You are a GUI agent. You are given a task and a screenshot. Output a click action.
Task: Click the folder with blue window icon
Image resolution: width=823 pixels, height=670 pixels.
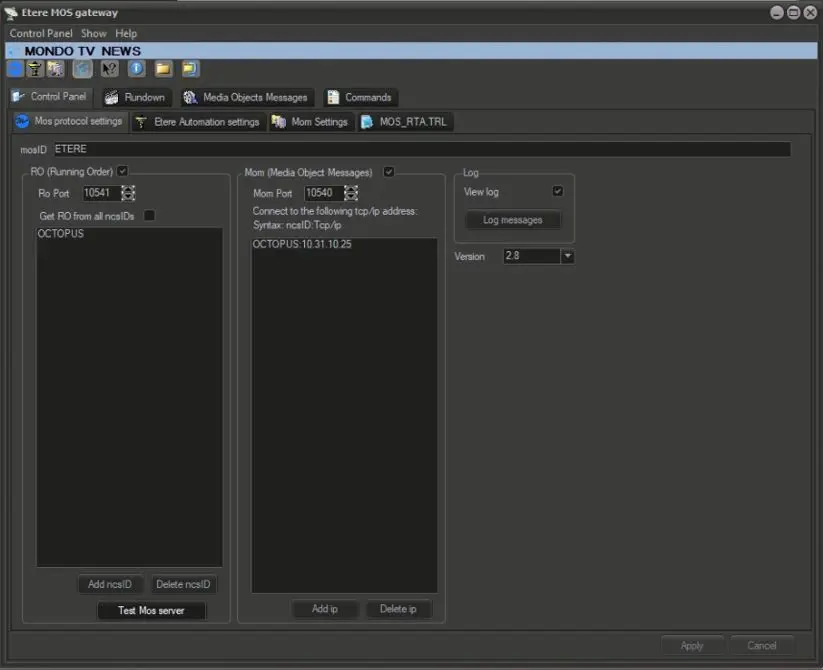pos(190,69)
